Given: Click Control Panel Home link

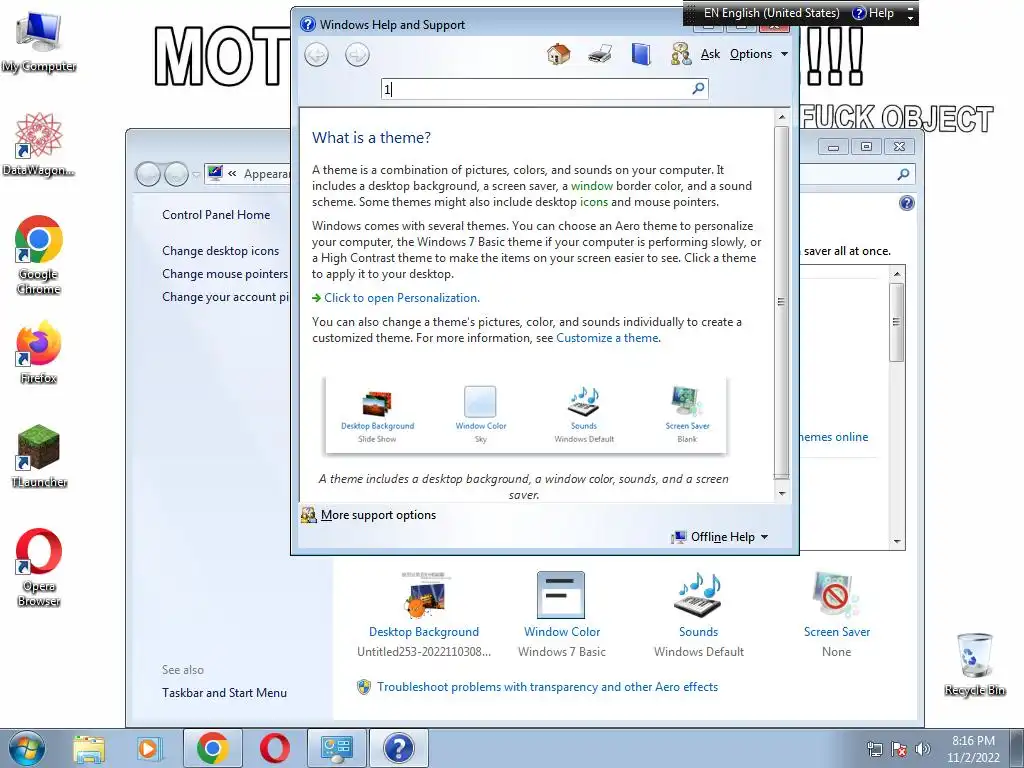Looking at the screenshot, I should (x=216, y=215).
